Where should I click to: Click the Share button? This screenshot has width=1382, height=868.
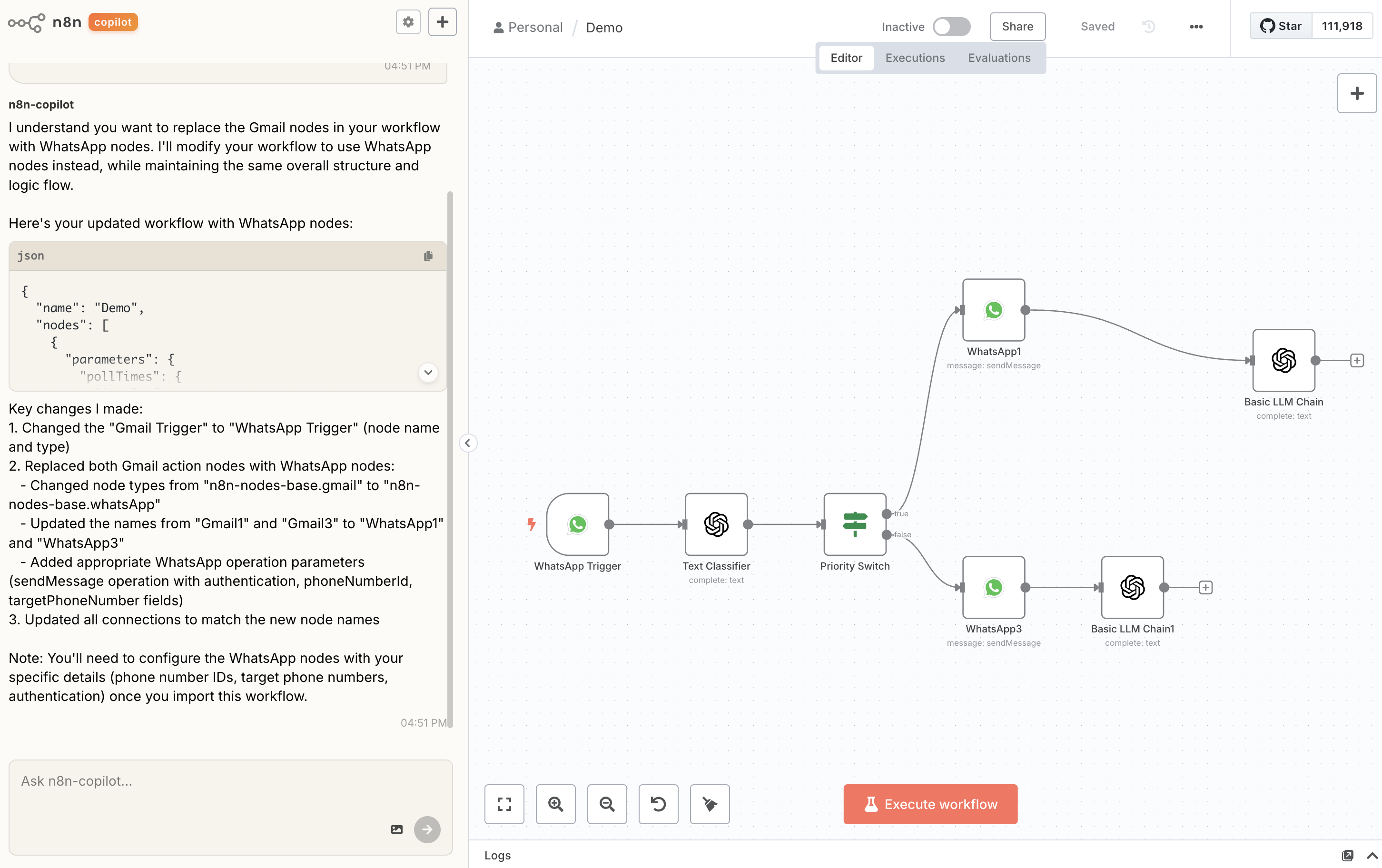point(1017,26)
